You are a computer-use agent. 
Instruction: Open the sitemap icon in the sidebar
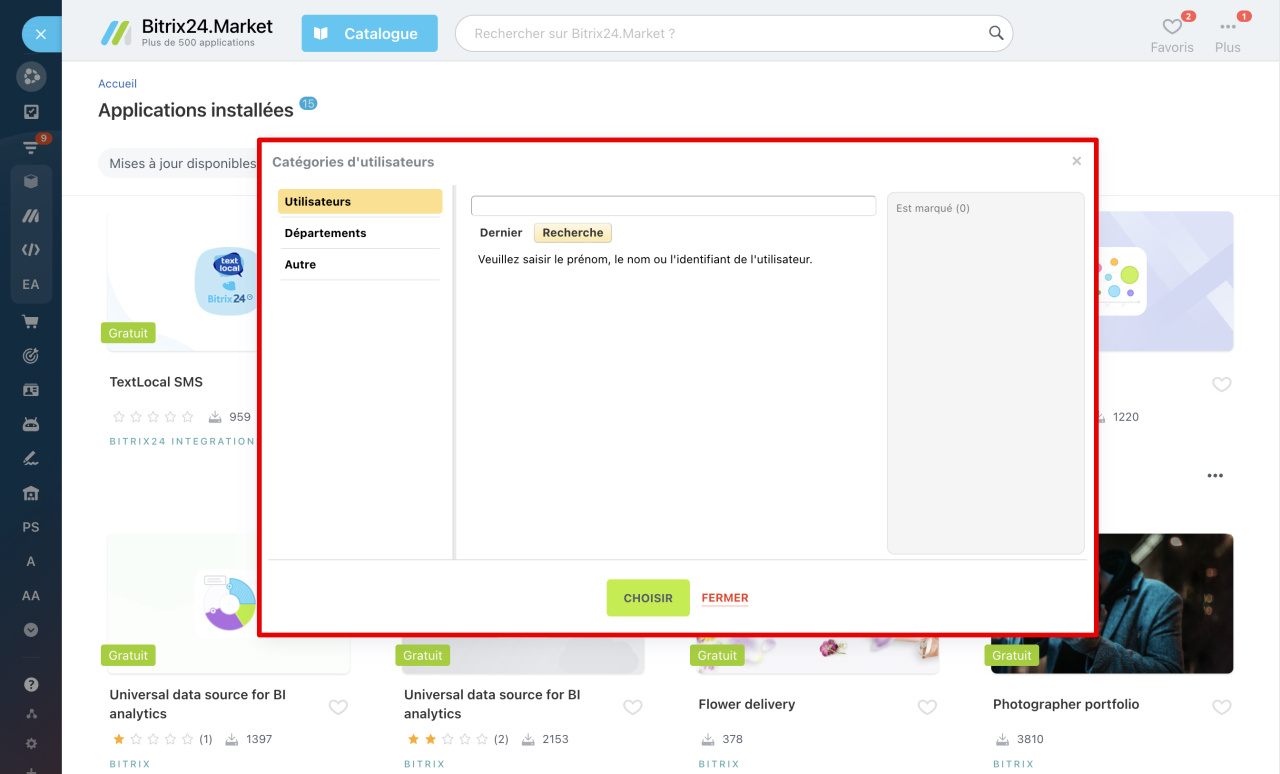[x=31, y=714]
